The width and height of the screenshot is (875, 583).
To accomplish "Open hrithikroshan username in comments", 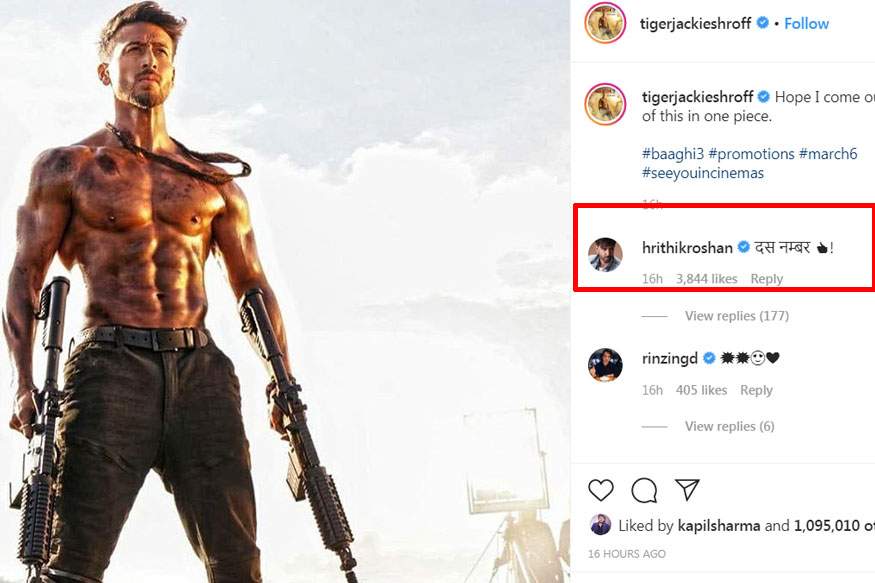I will (x=687, y=248).
